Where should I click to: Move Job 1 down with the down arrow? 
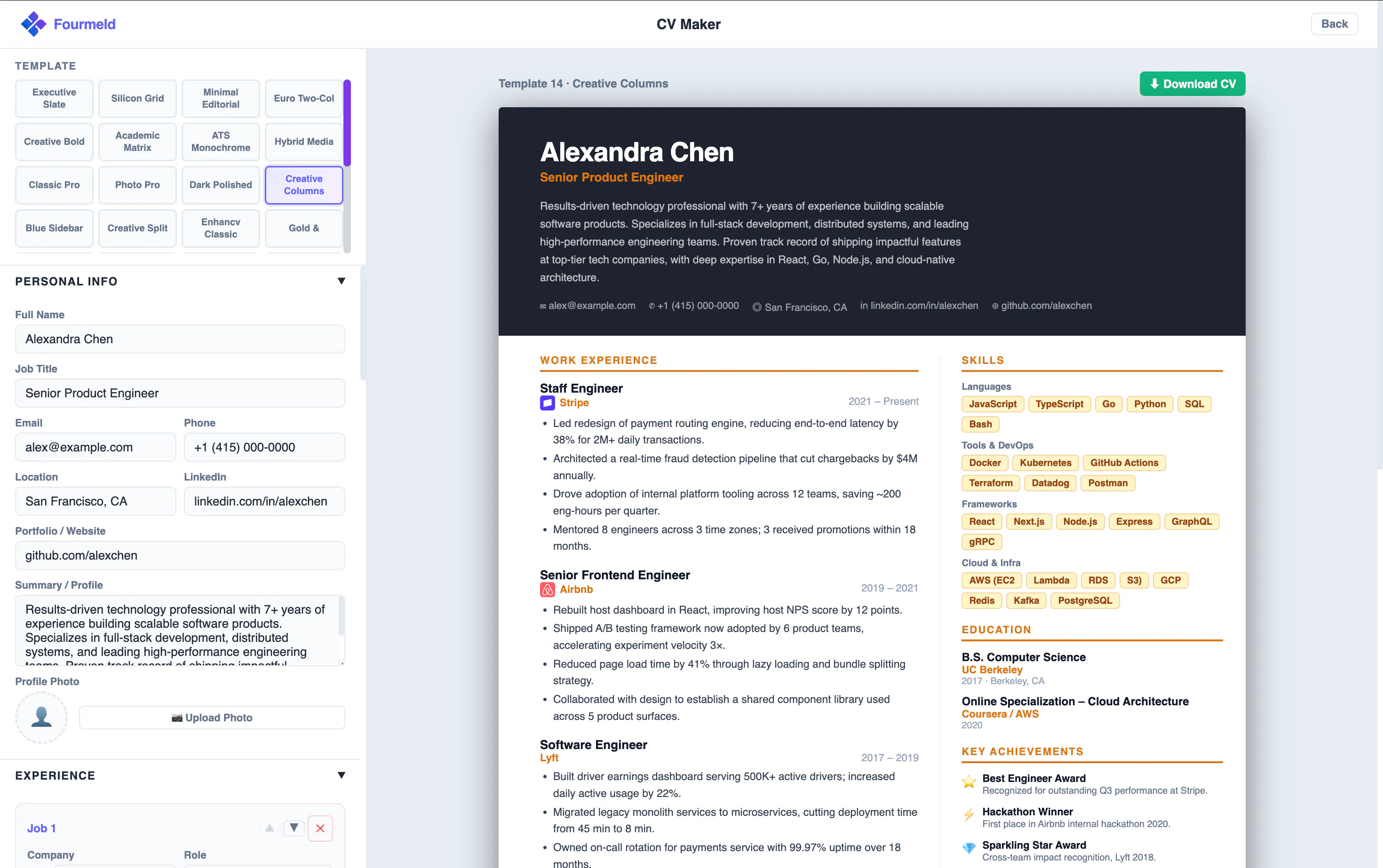pyautogui.click(x=294, y=828)
